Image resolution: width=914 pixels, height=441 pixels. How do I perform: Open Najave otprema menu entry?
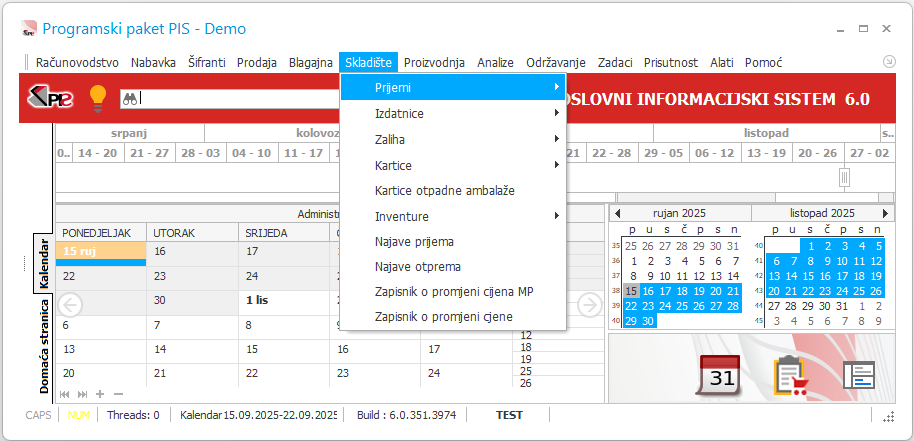(x=453, y=267)
